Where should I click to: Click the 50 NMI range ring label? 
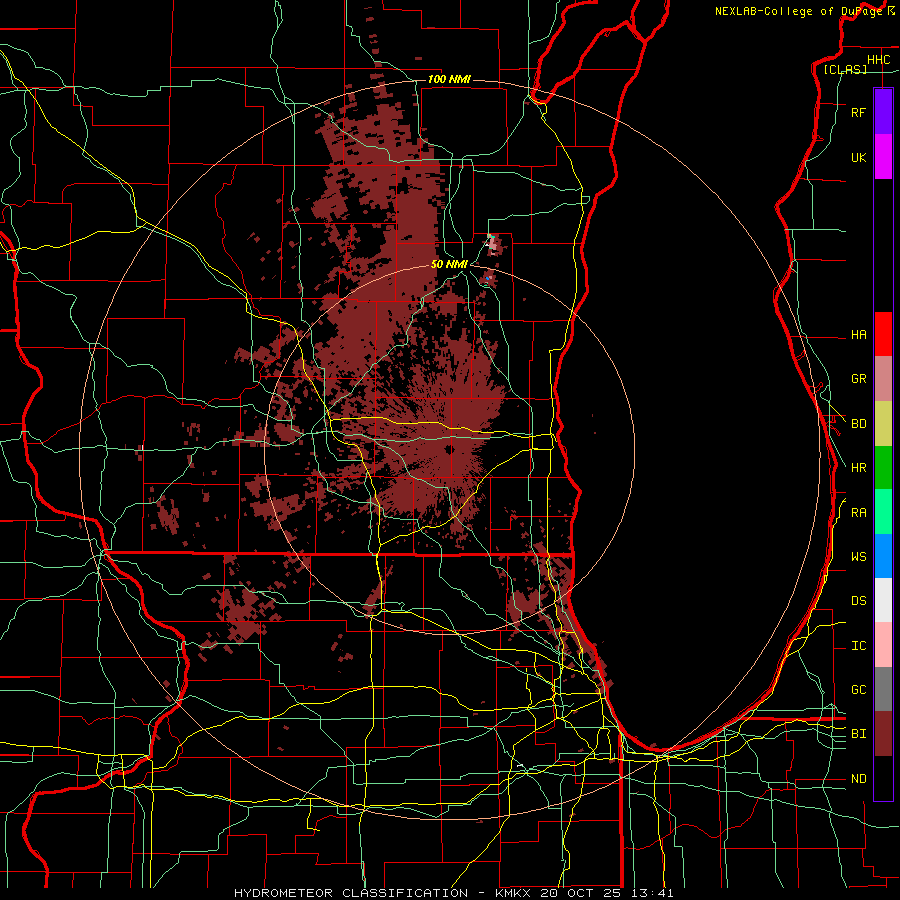449,264
